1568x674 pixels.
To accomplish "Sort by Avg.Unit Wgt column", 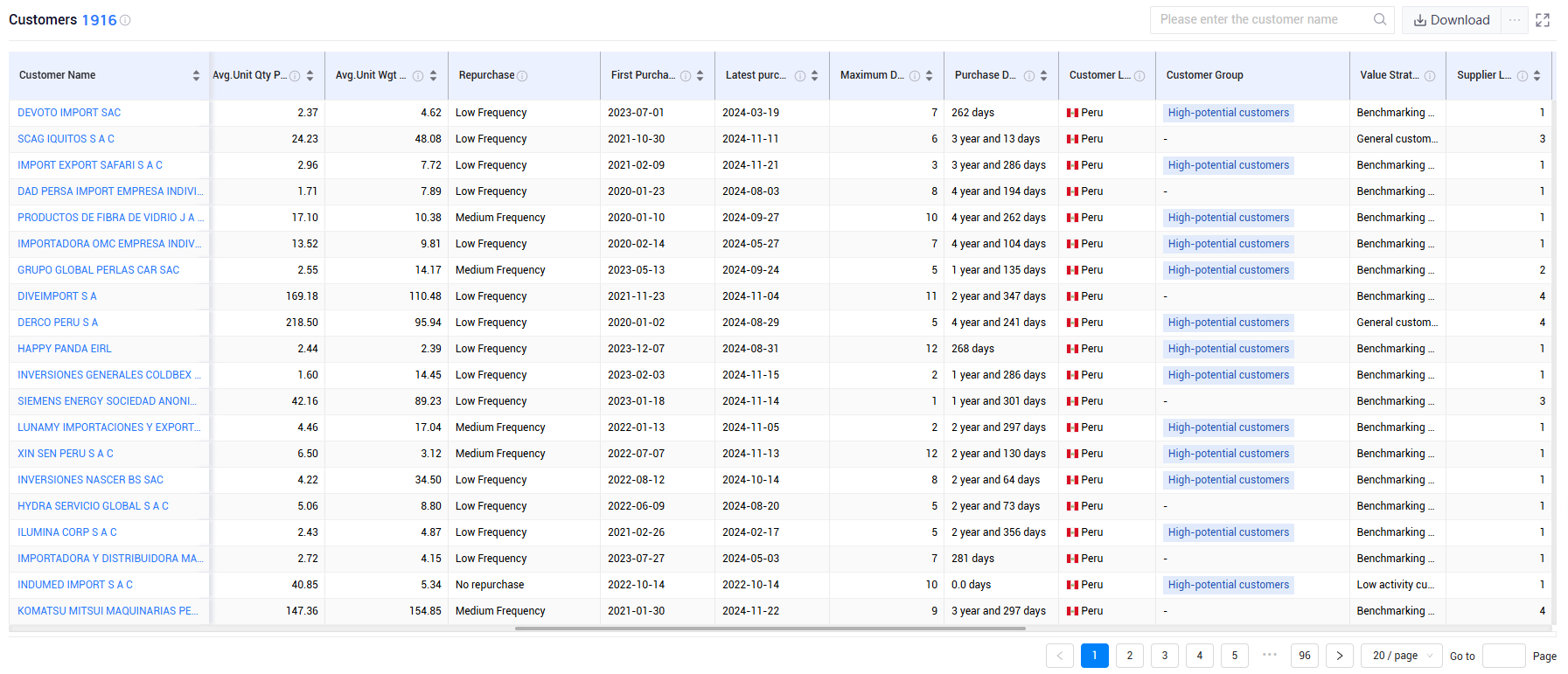I will point(433,76).
